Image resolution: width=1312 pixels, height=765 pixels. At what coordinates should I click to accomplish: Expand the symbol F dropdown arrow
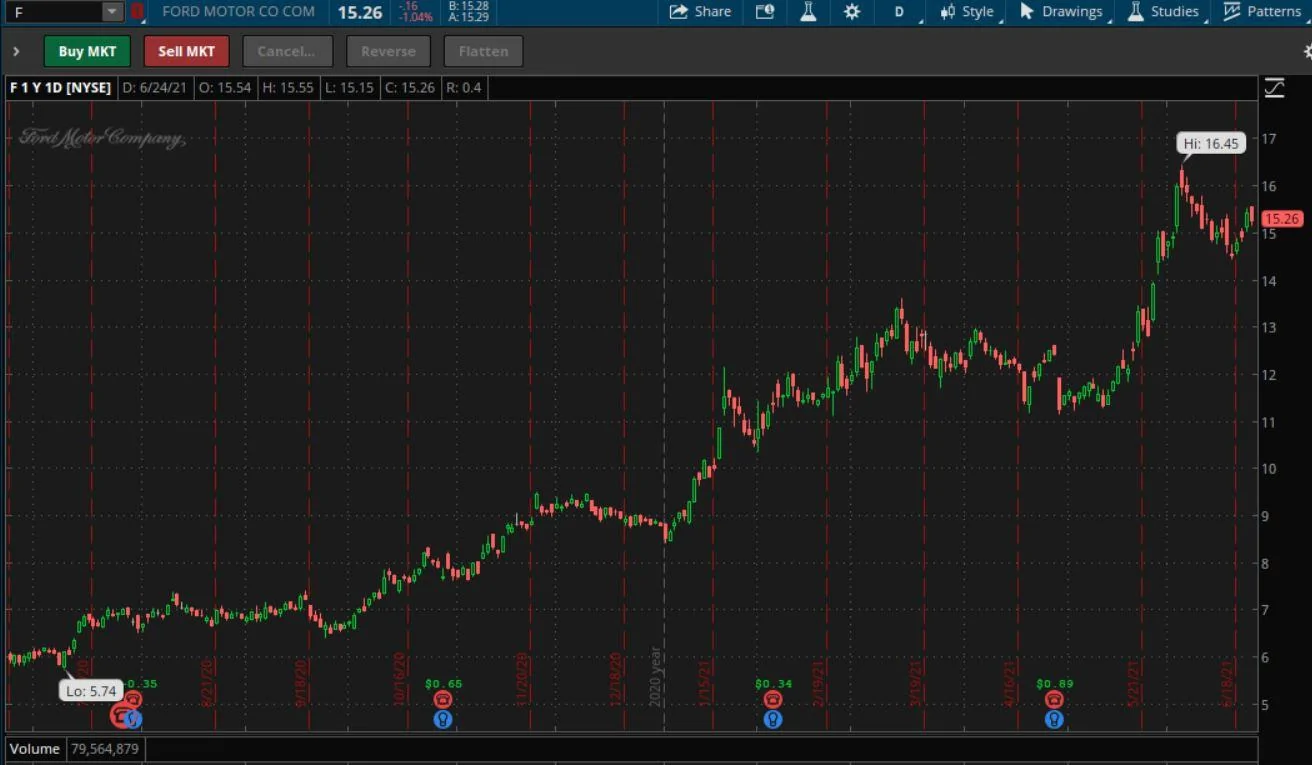112,12
